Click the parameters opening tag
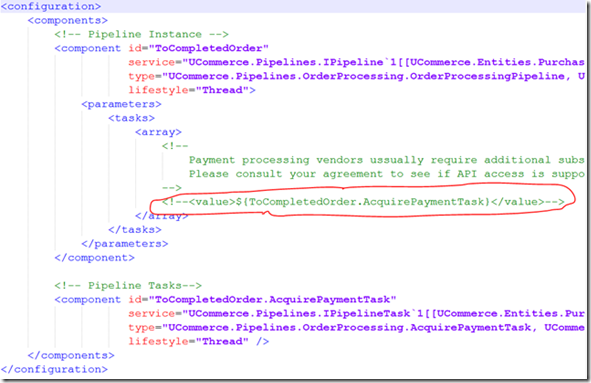The image size is (591, 383). (121, 104)
